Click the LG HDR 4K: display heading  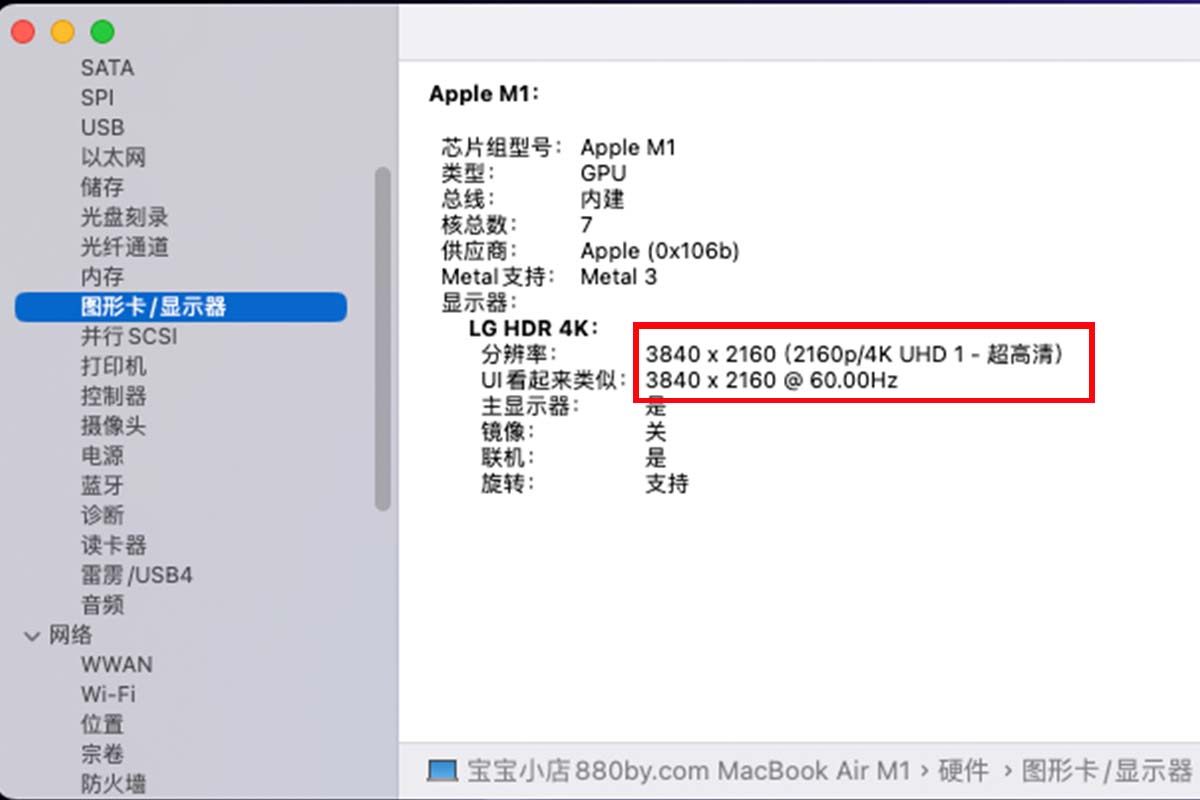533,328
